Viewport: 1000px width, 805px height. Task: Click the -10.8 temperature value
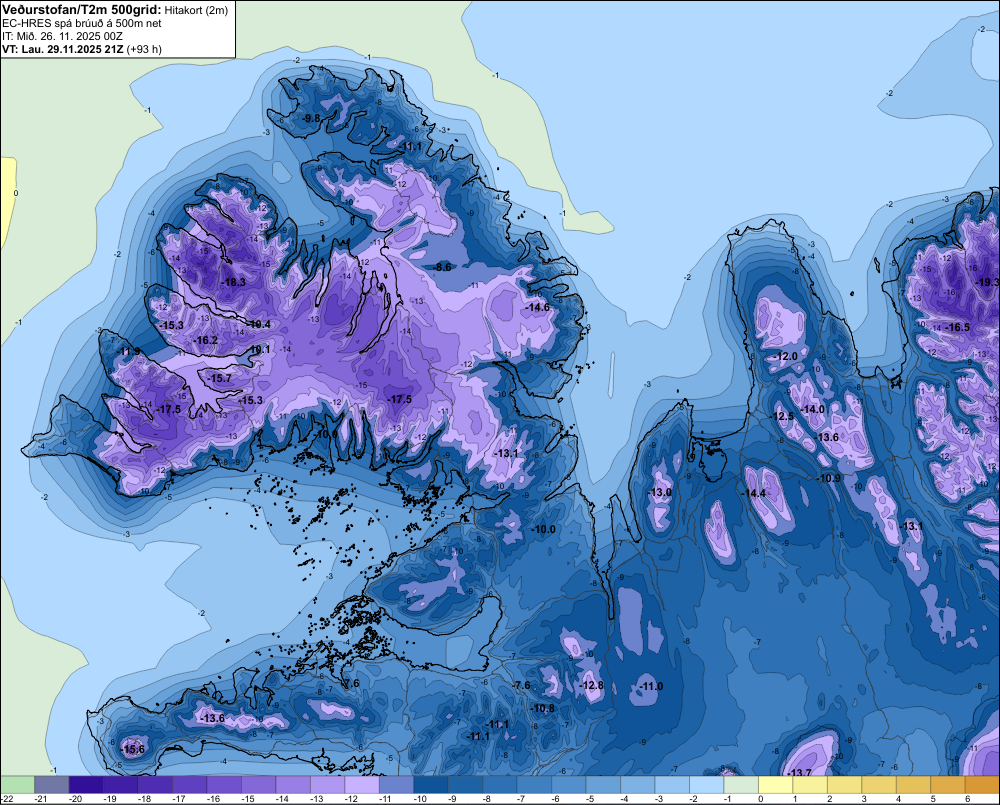[543, 708]
